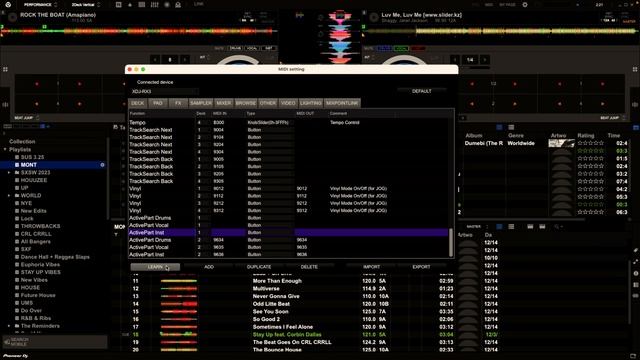Select the MONT playlist in the tree

pyautogui.click(x=55, y=165)
